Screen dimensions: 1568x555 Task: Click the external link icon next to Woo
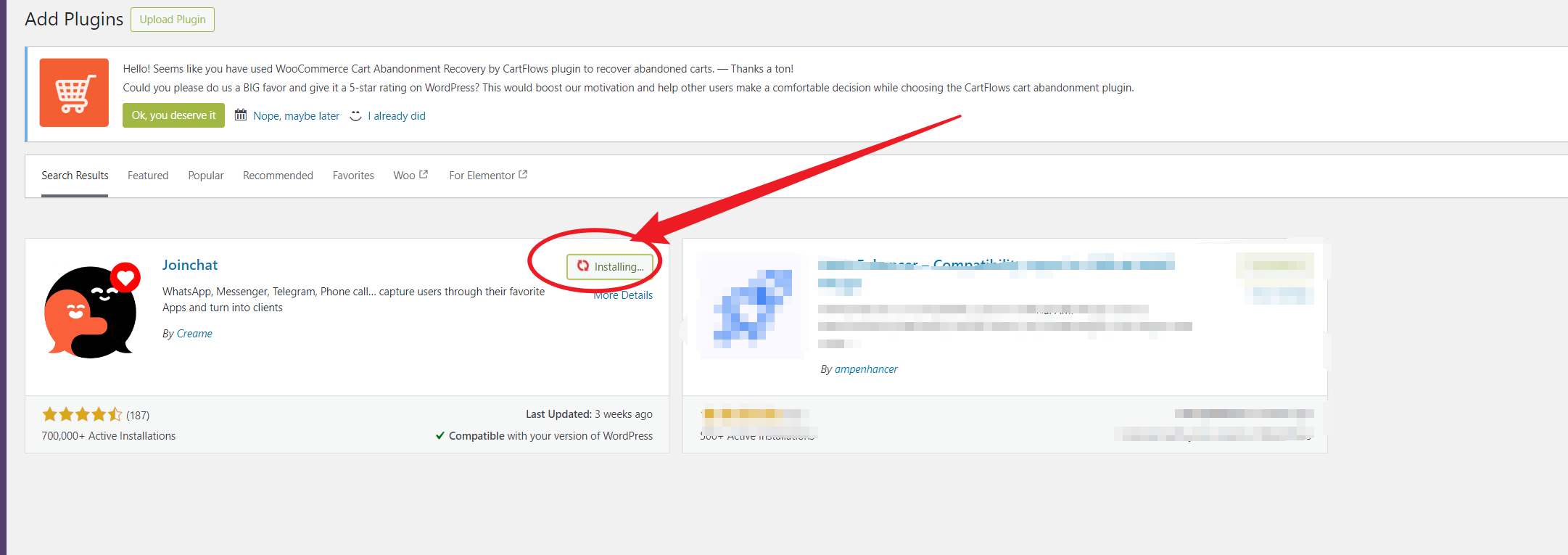tap(424, 175)
